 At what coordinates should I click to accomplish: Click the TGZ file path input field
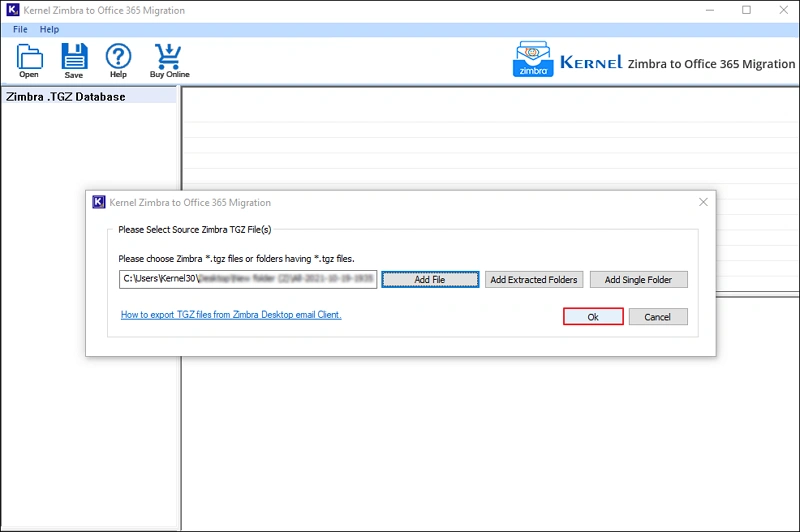[x=248, y=280]
